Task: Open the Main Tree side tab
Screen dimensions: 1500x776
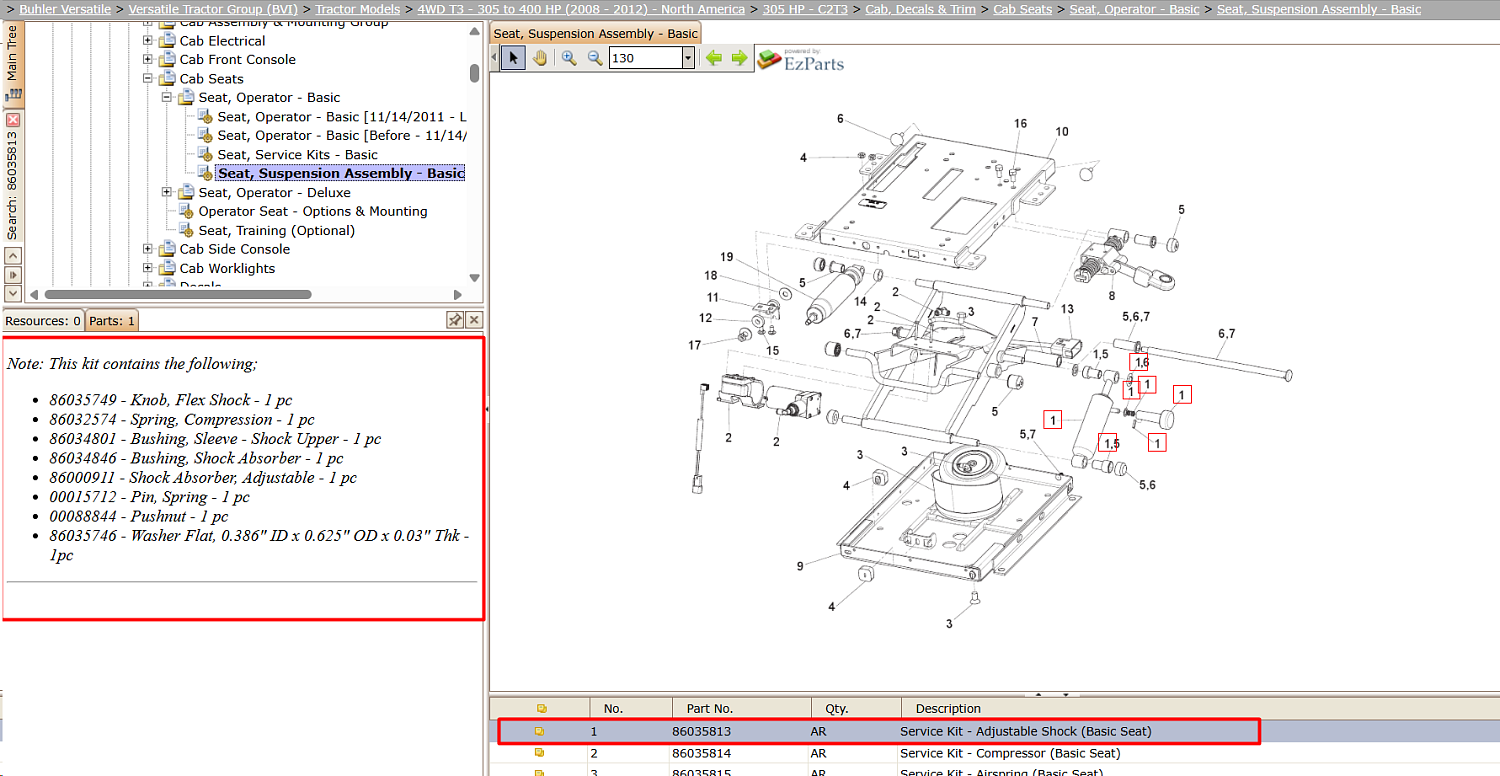Action: click(13, 62)
